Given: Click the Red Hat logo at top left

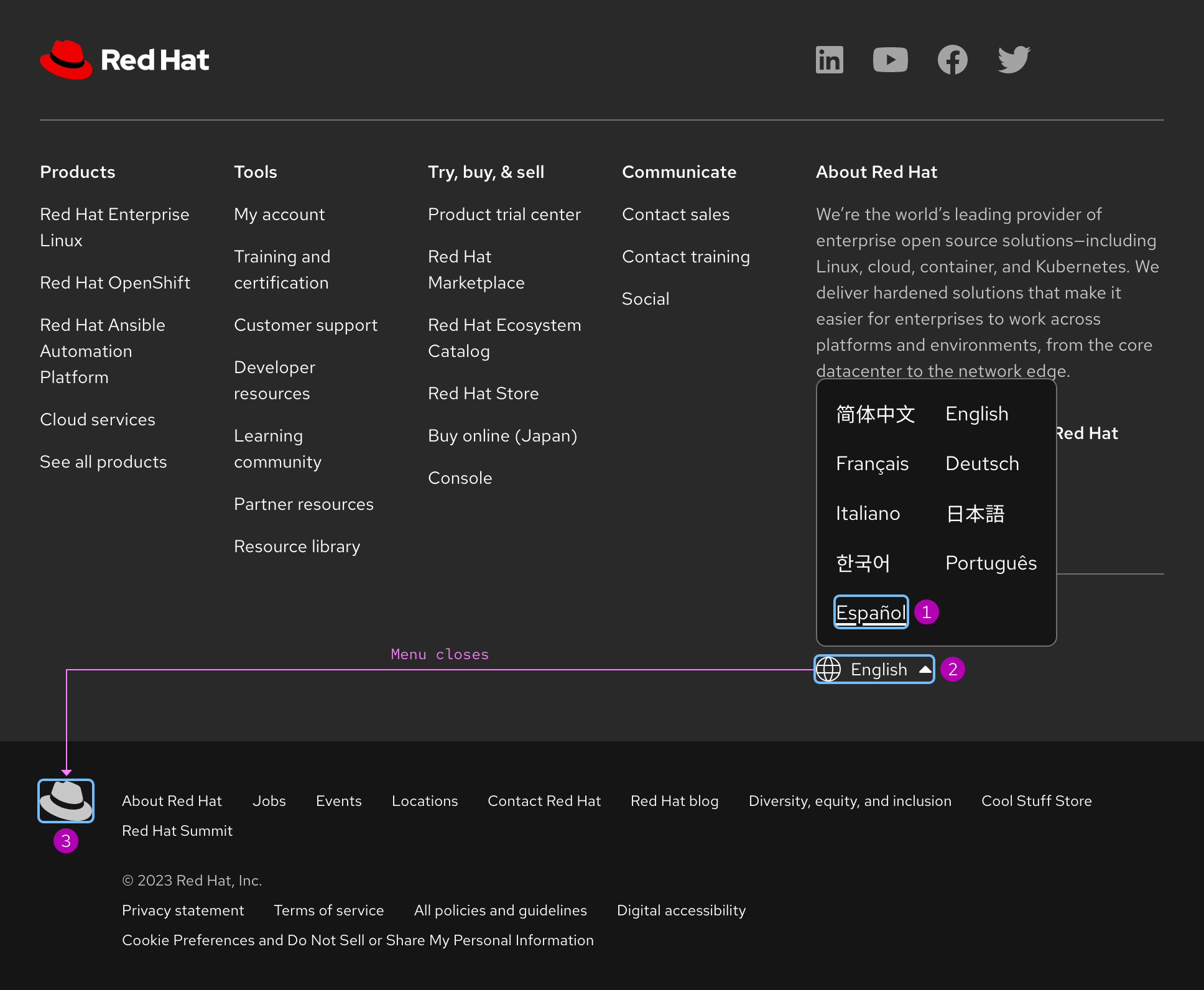Looking at the screenshot, I should pos(124,60).
